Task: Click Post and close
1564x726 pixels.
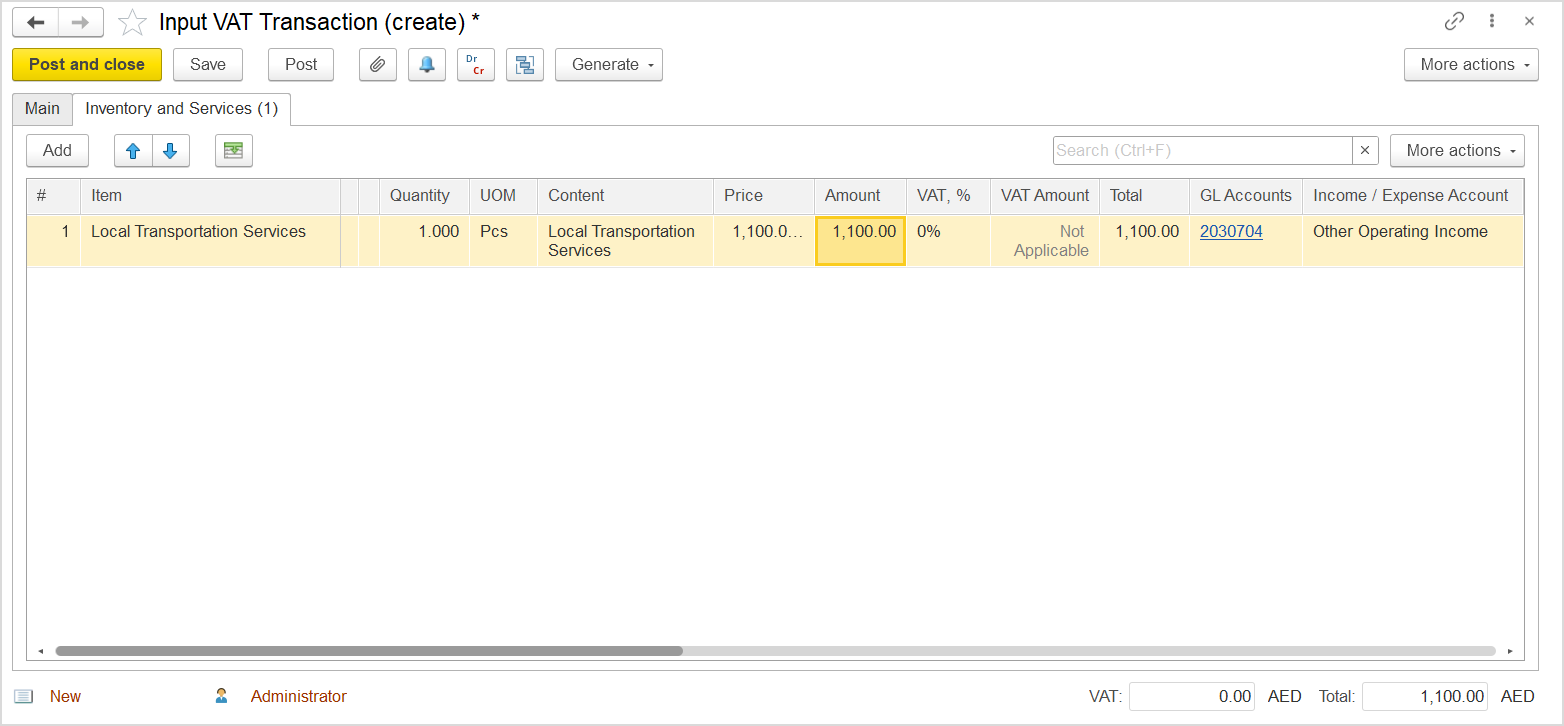Action: pos(87,65)
